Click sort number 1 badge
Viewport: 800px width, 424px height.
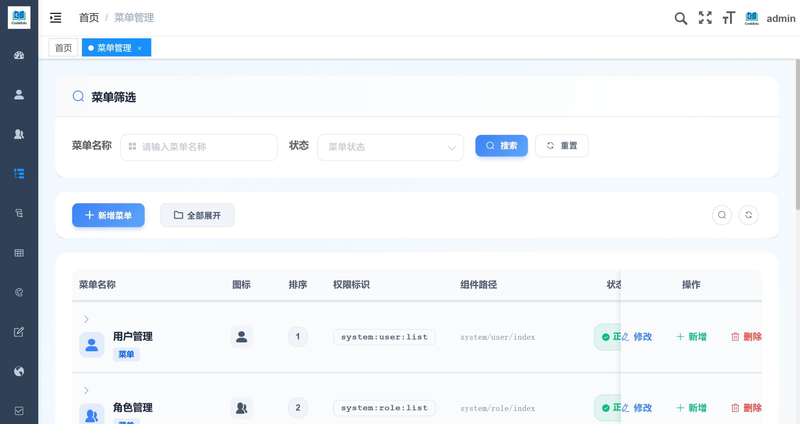[298, 337]
